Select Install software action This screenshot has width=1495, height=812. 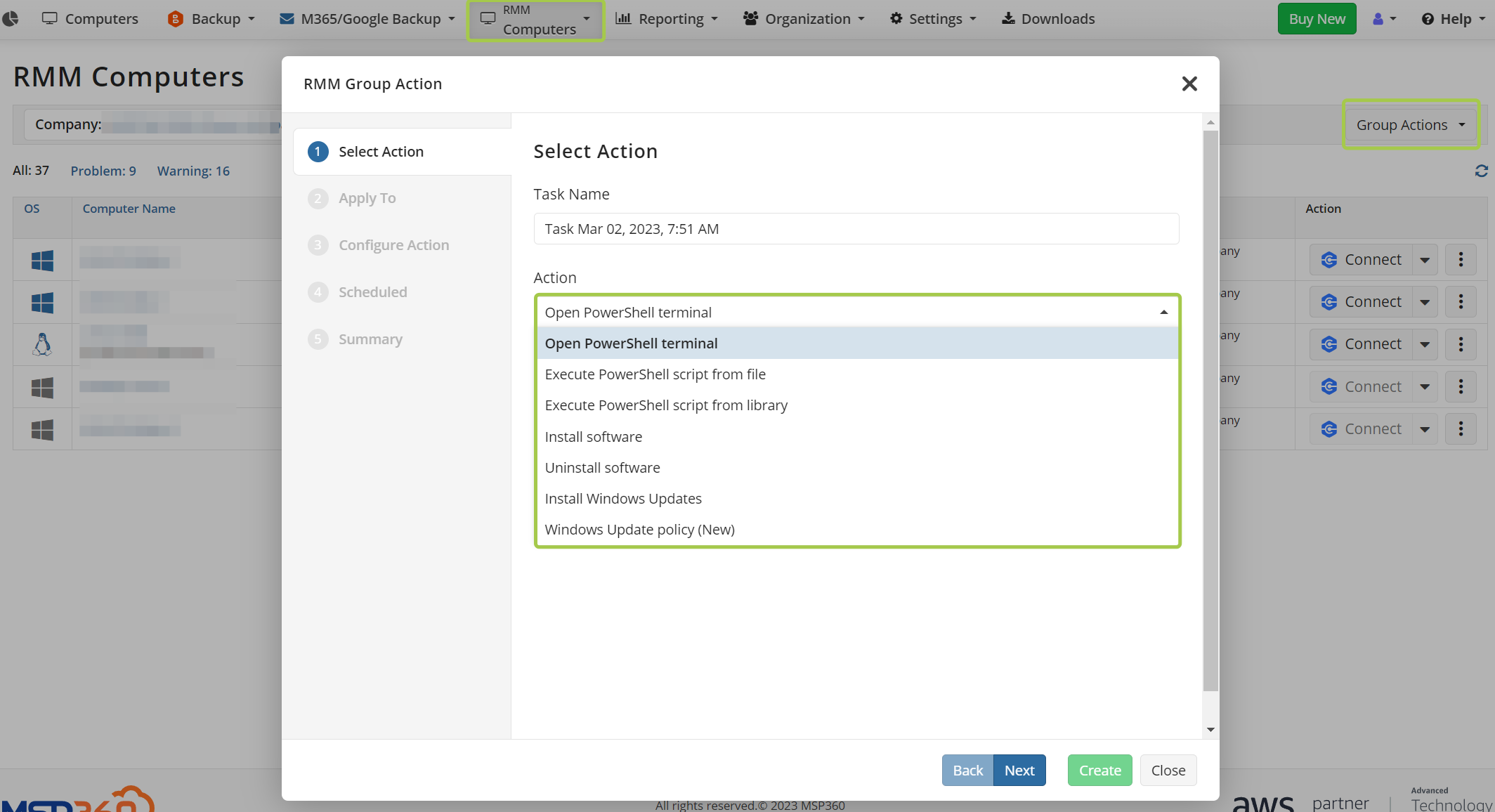click(857, 437)
